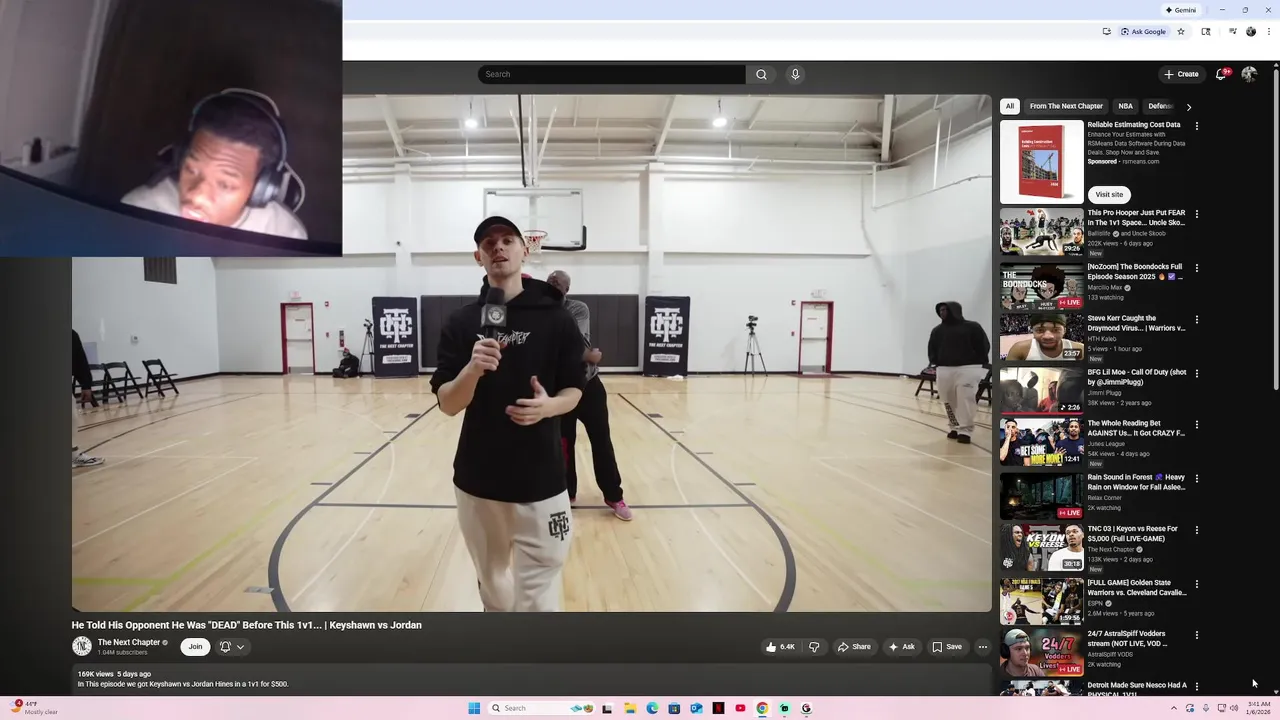Open Chrome three-dot menu
This screenshot has height=720, width=1280.
point(1269,32)
